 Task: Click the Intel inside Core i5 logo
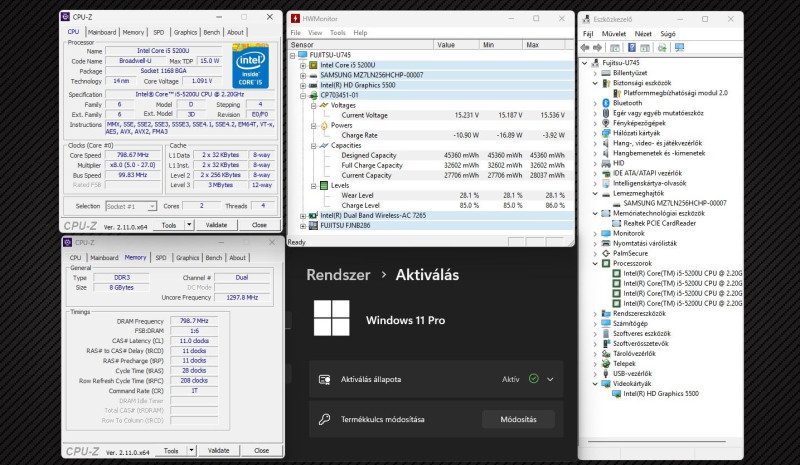tap(250, 66)
